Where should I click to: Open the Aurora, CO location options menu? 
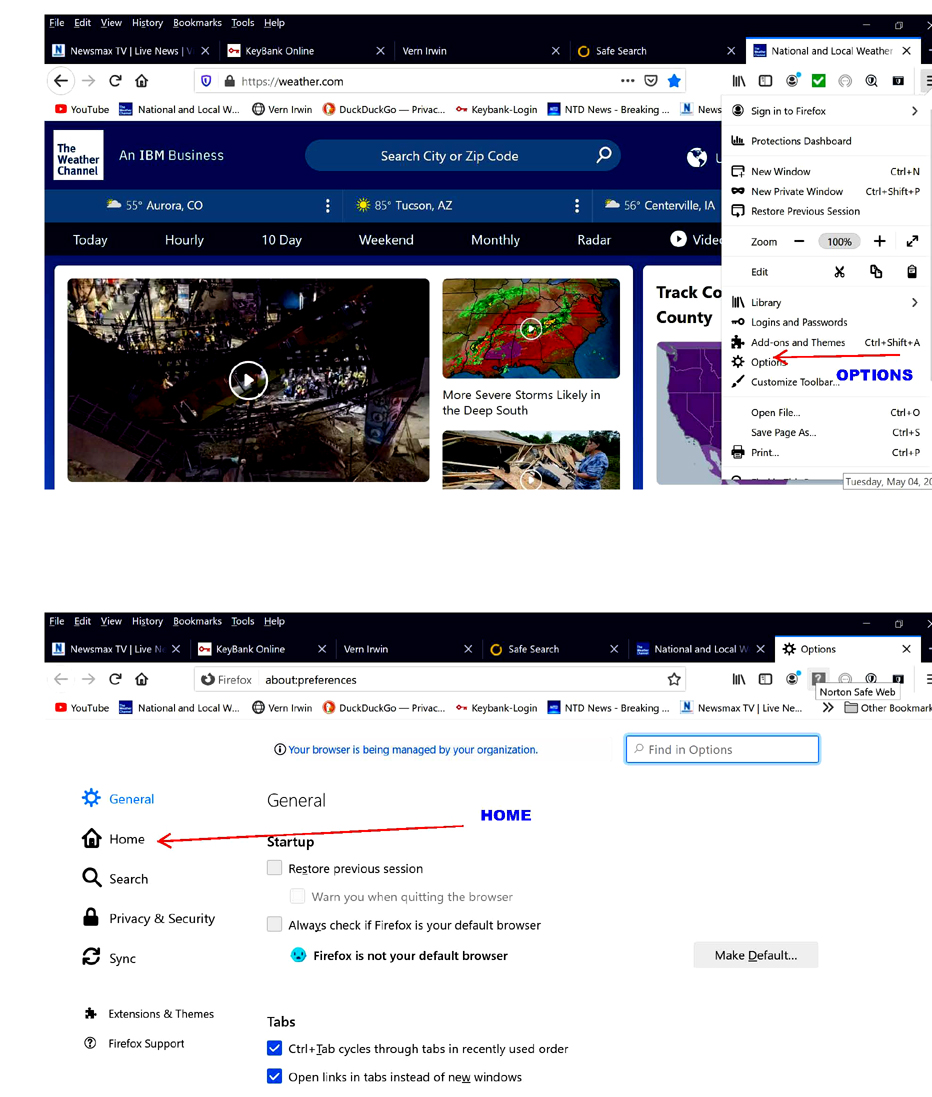pos(328,205)
